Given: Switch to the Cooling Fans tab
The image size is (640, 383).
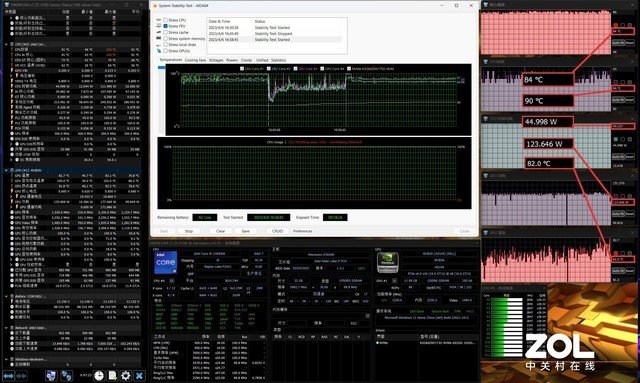Looking at the screenshot, I should [x=195, y=60].
